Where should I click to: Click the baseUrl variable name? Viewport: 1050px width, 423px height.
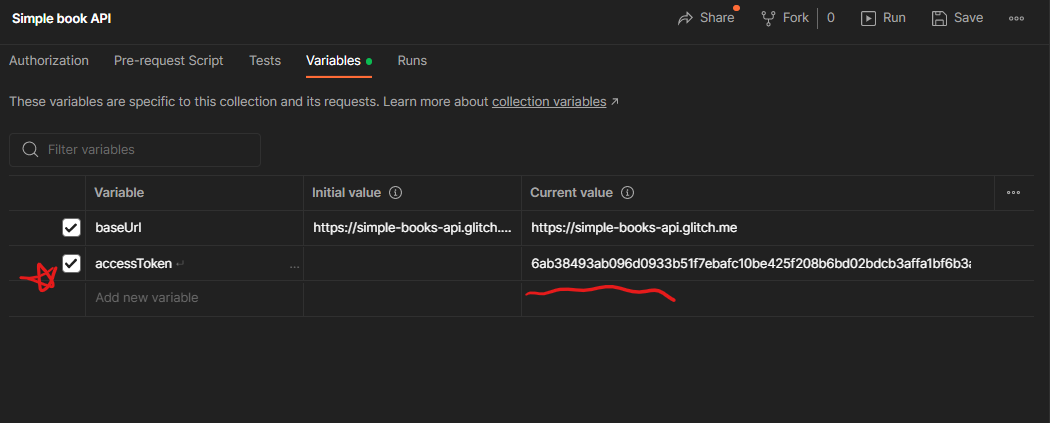click(x=119, y=228)
